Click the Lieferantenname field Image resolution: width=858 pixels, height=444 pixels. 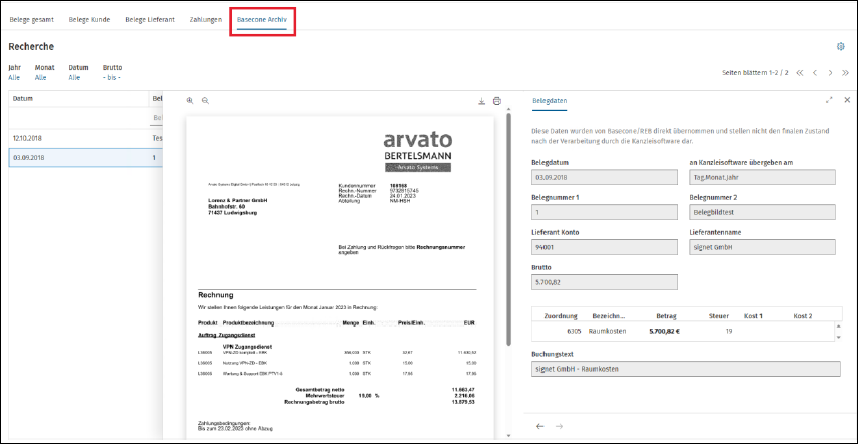click(x=762, y=247)
